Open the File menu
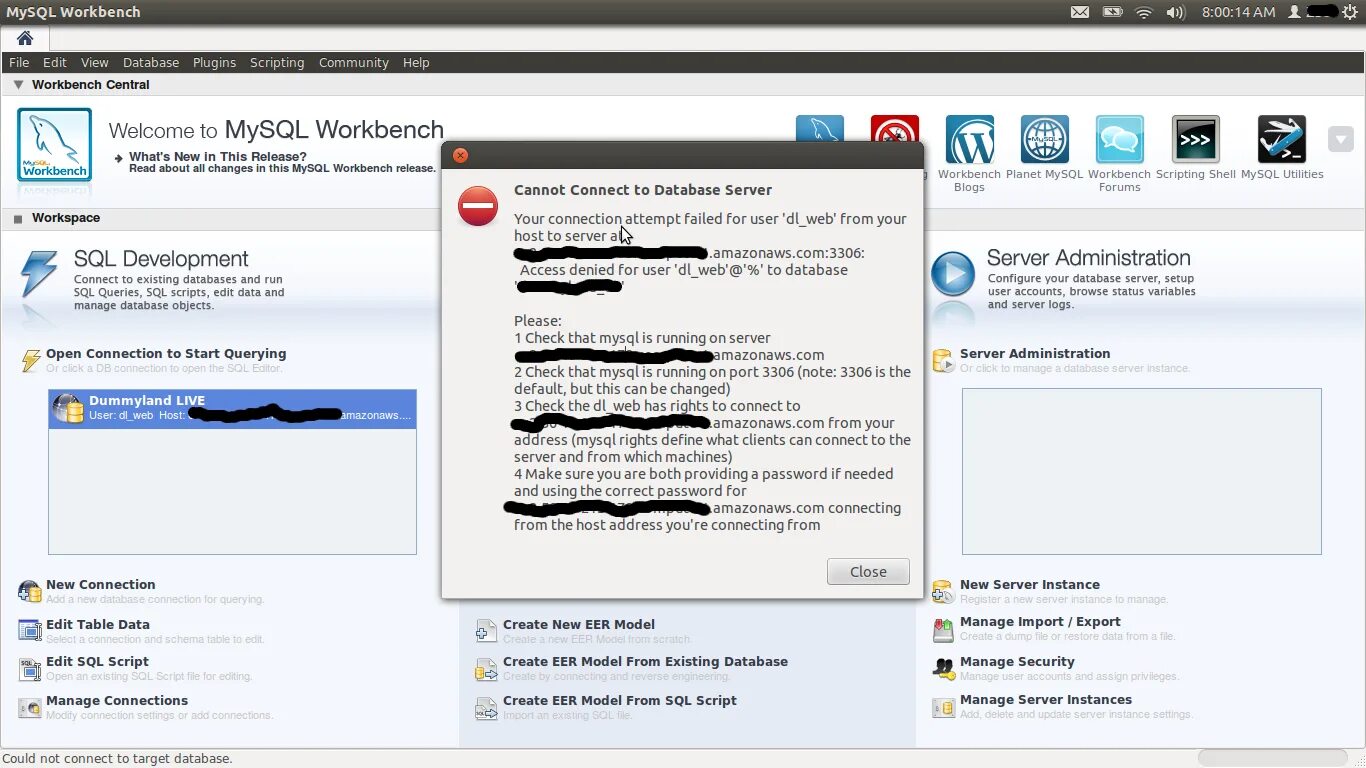This screenshot has width=1366, height=768. tap(19, 62)
